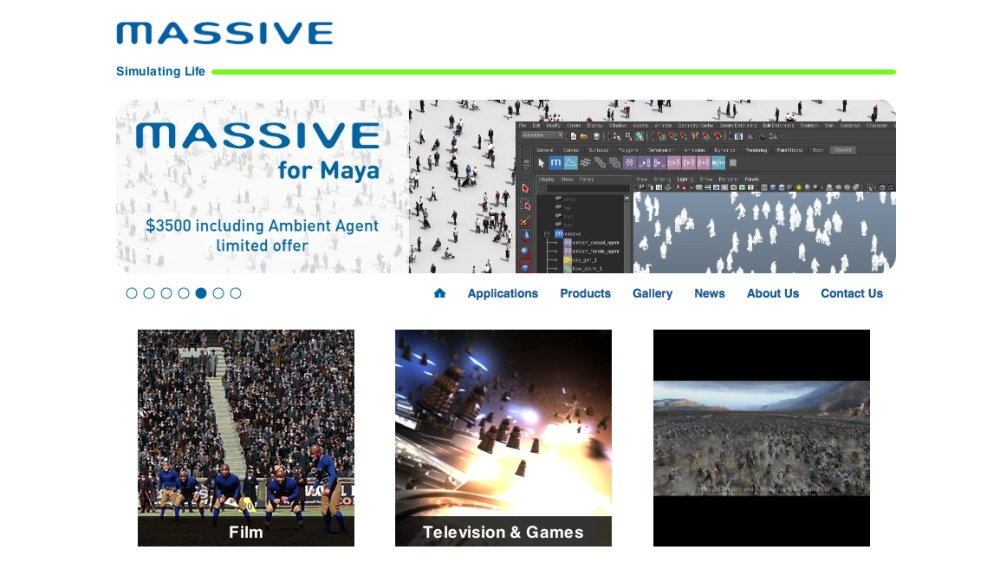Open the Products menu
Viewport: 1000px width, 563px height.
coord(585,293)
